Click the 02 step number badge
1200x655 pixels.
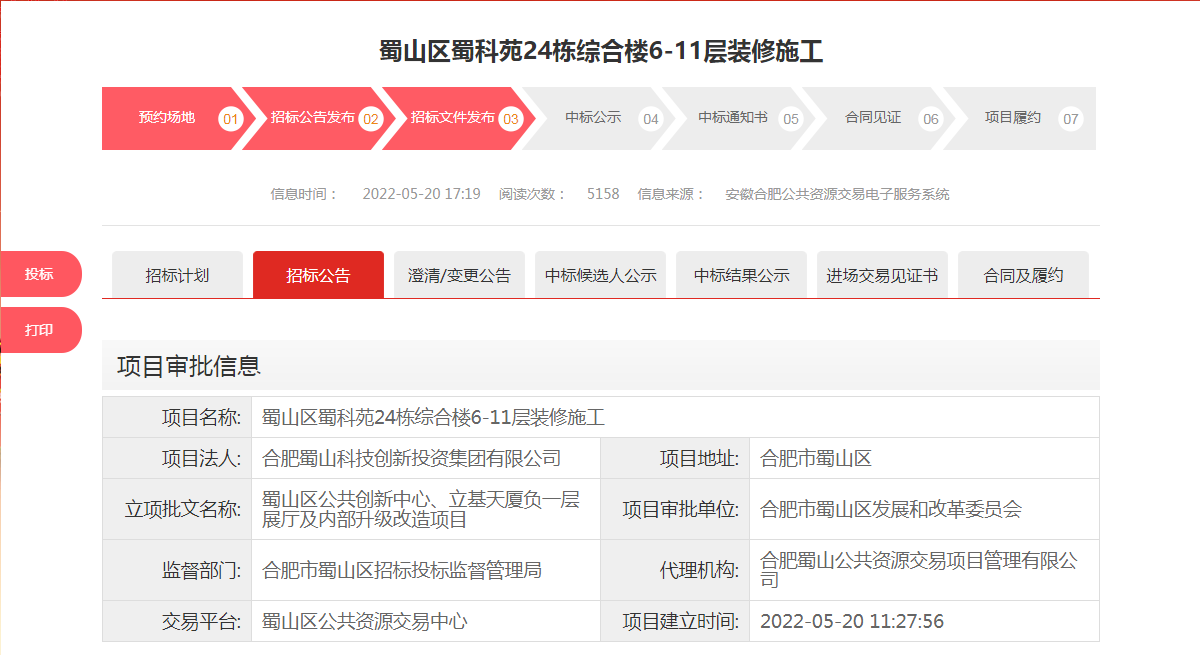(x=371, y=119)
